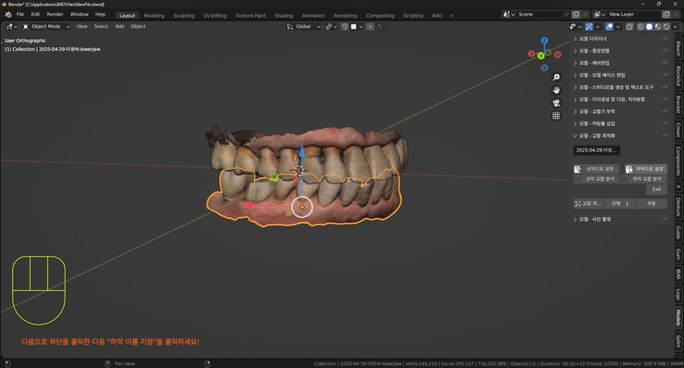Open the Add menu in viewport header

pos(120,27)
